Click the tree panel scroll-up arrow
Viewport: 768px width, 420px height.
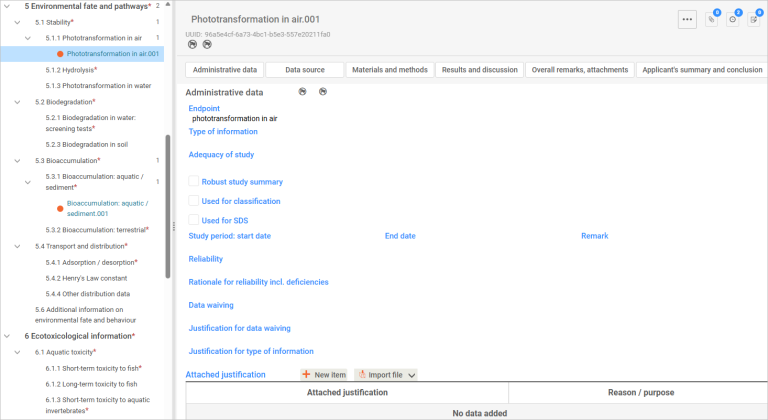click(x=168, y=4)
